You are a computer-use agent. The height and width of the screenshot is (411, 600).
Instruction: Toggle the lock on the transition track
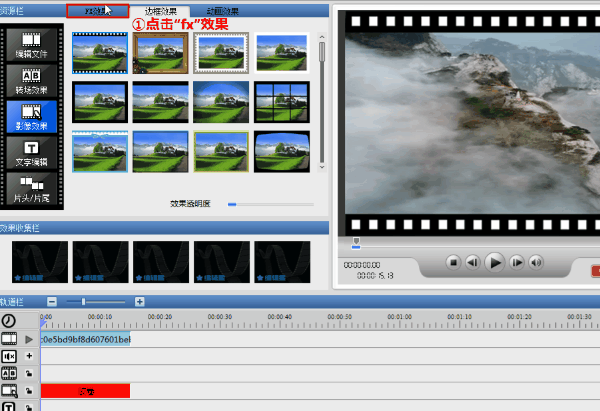pos(29,373)
